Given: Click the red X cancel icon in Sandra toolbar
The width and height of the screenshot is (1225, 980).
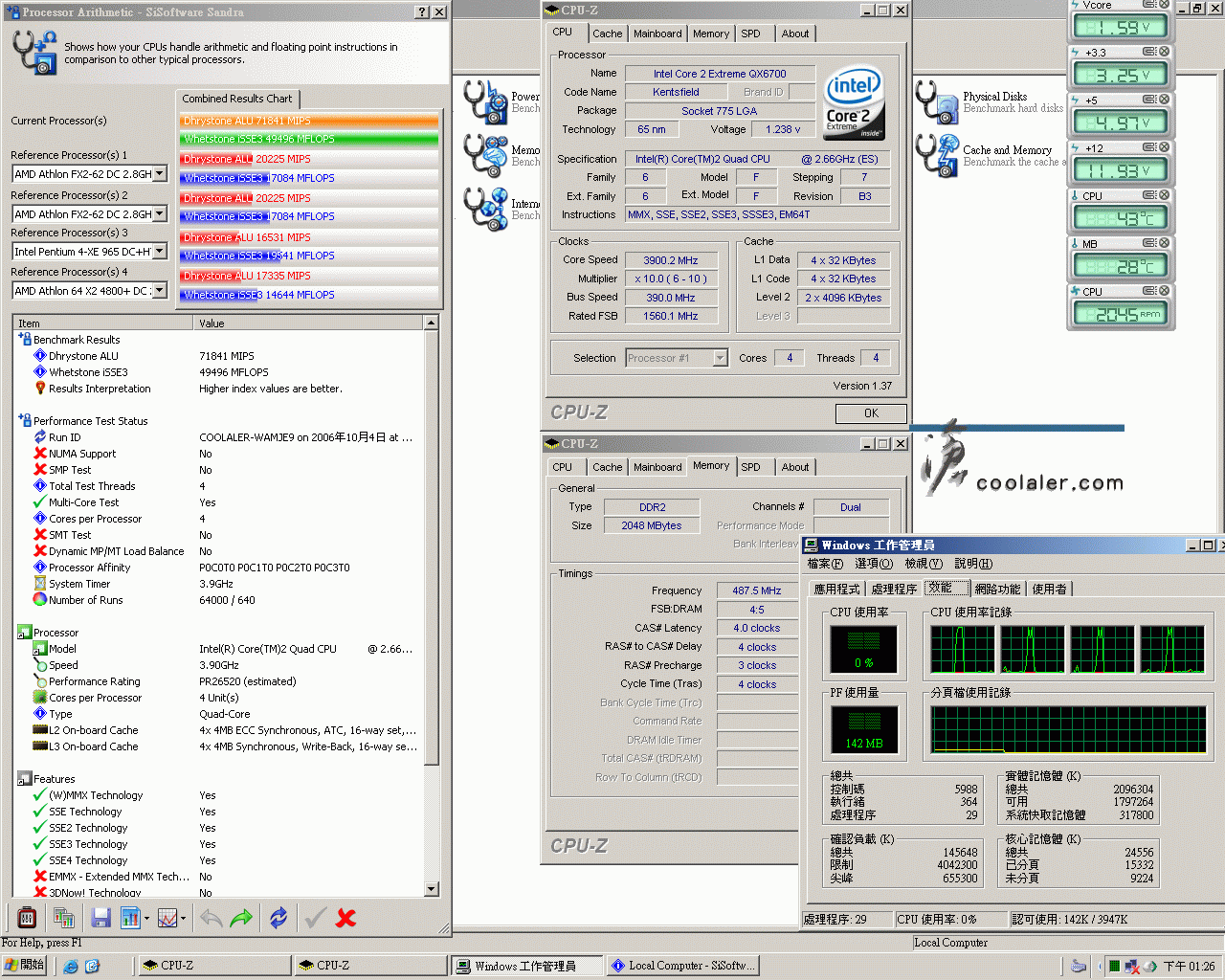Looking at the screenshot, I should click(x=346, y=919).
